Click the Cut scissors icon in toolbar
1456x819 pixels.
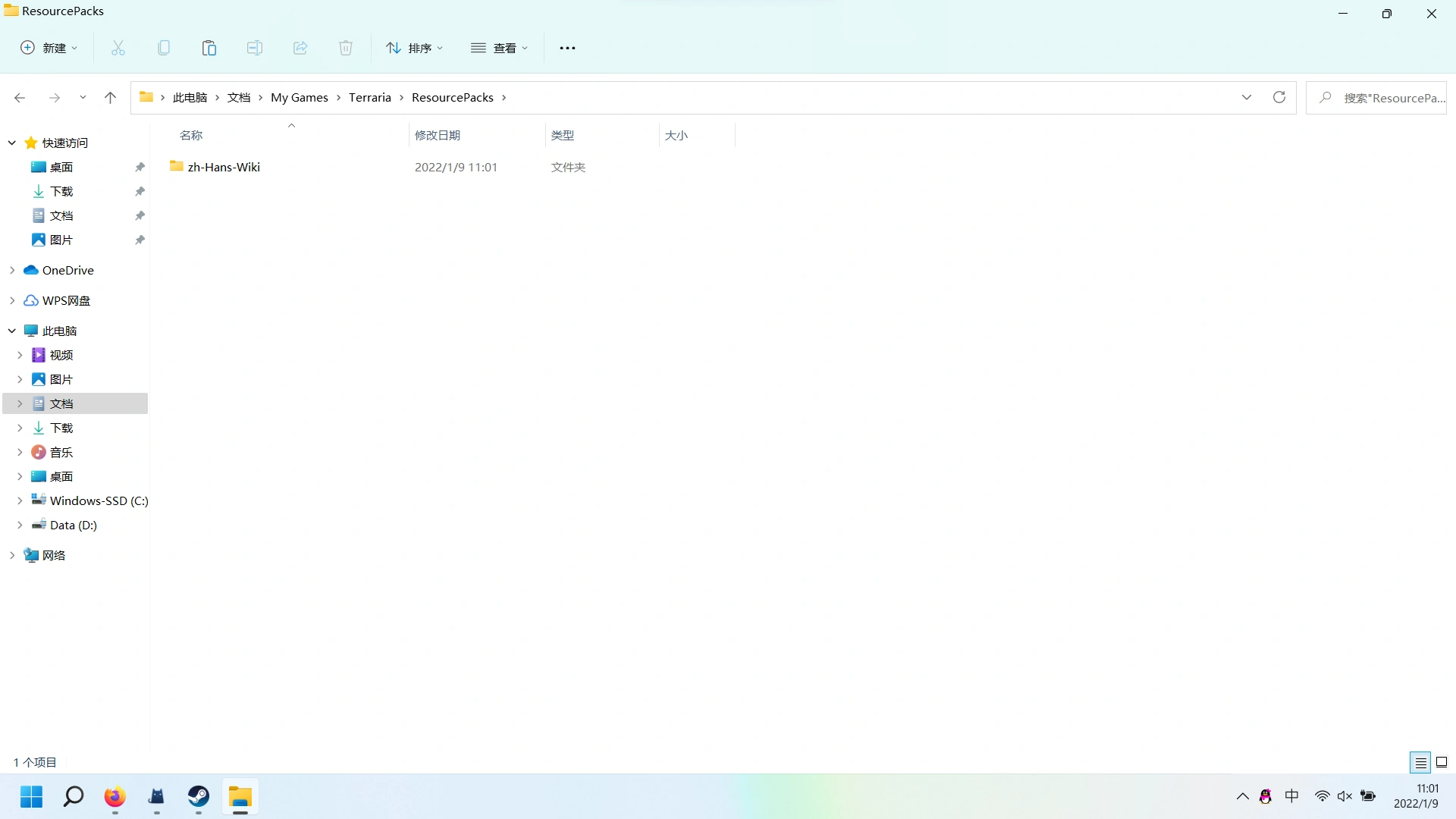118,48
